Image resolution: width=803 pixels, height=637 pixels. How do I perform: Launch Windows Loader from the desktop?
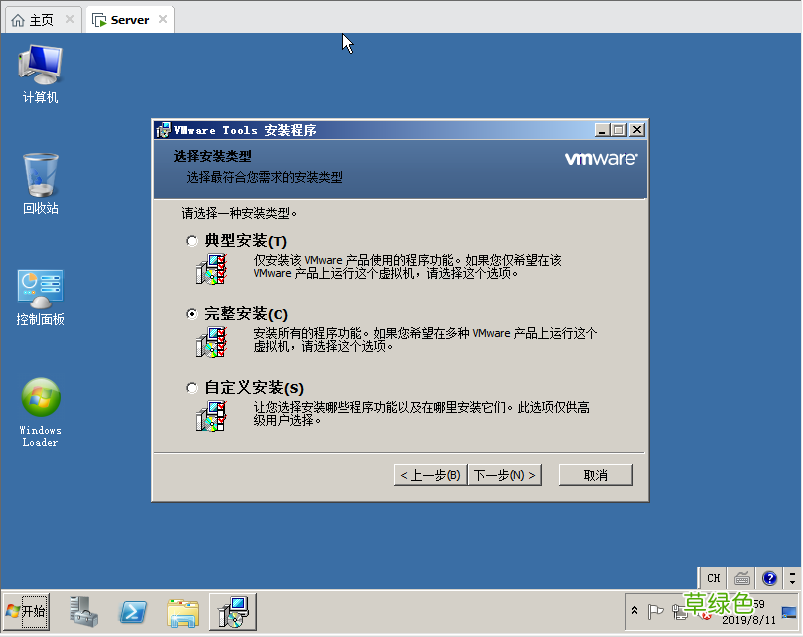(x=40, y=400)
